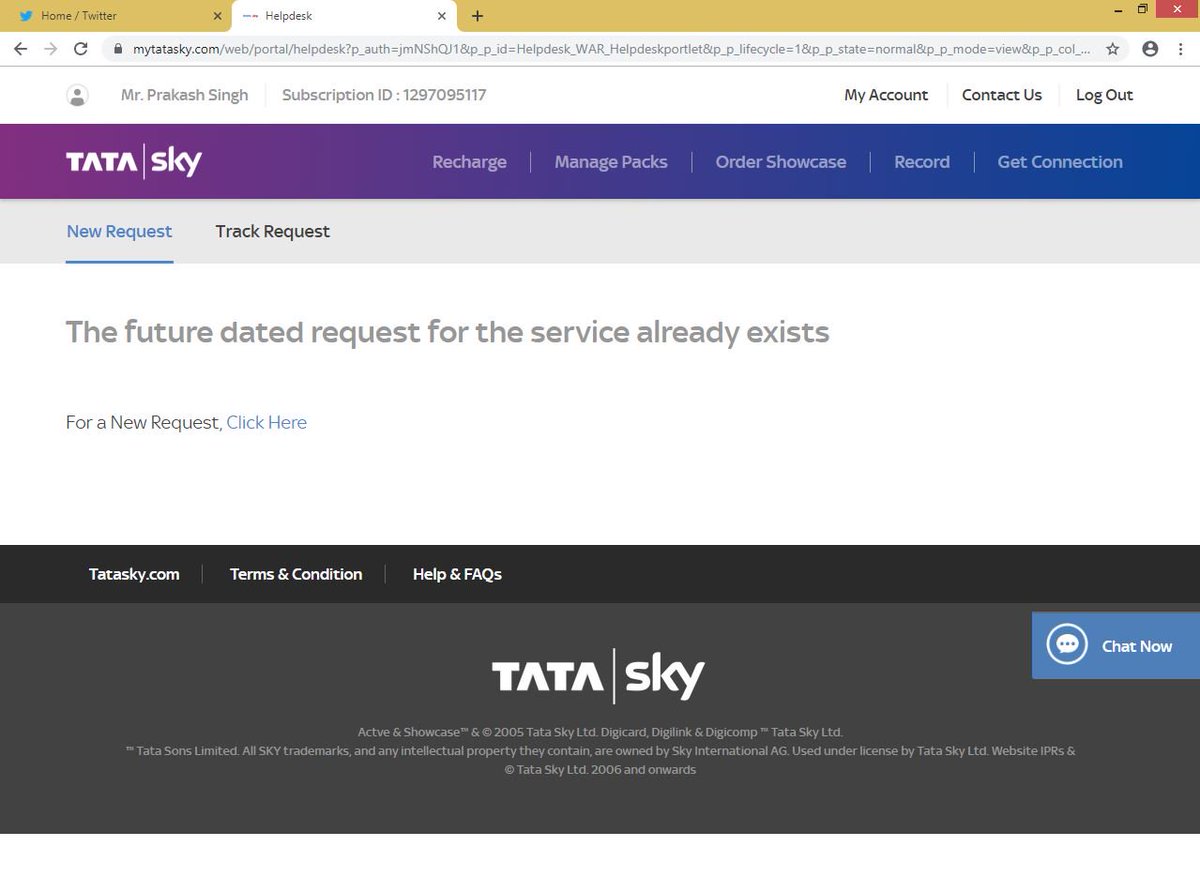The image size is (1200, 892).
Task: Open Terms & Condition
Action: [296, 574]
